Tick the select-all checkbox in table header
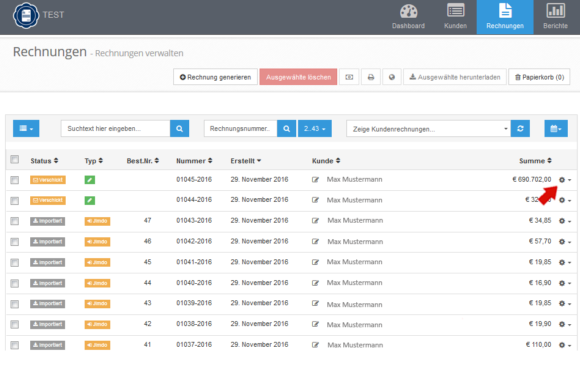580x367 pixels. [14, 159]
